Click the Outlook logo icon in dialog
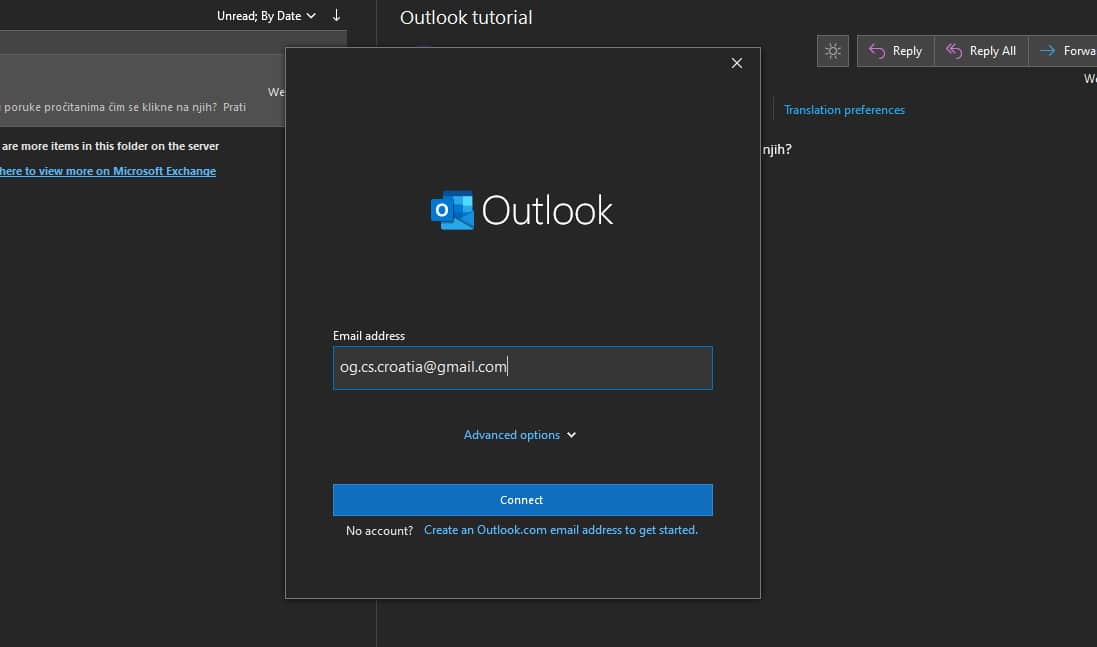Screen dimensions: 1097x647 [452, 211]
